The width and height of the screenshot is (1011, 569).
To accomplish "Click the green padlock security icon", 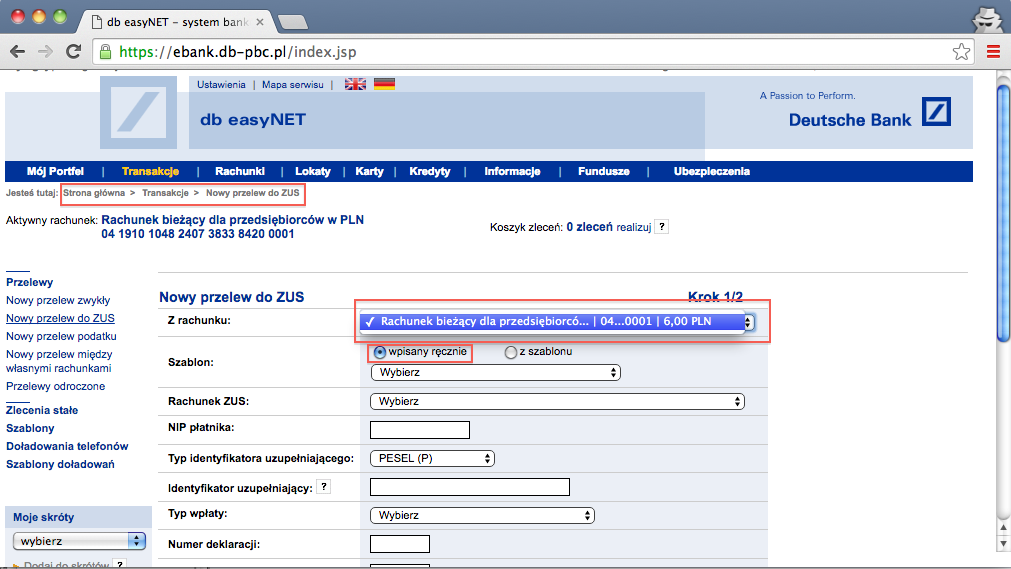I will point(105,52).
